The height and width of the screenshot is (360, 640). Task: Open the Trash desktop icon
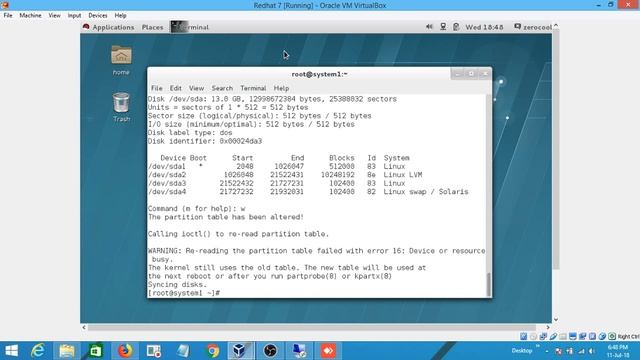click(x=121, y=107)
